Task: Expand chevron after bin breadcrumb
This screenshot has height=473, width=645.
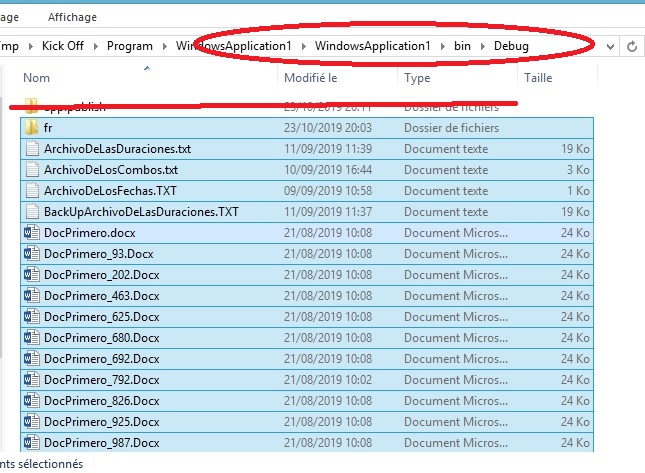Action: coord(482,46)
